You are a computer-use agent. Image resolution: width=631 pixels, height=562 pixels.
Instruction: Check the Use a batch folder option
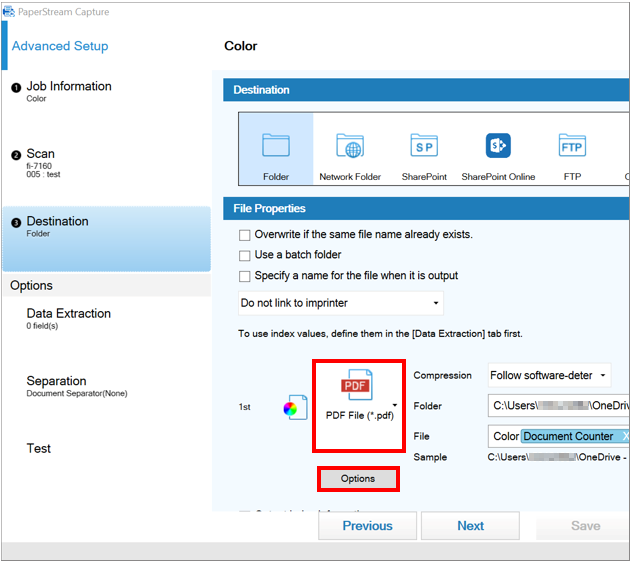[x=245, y=255]
